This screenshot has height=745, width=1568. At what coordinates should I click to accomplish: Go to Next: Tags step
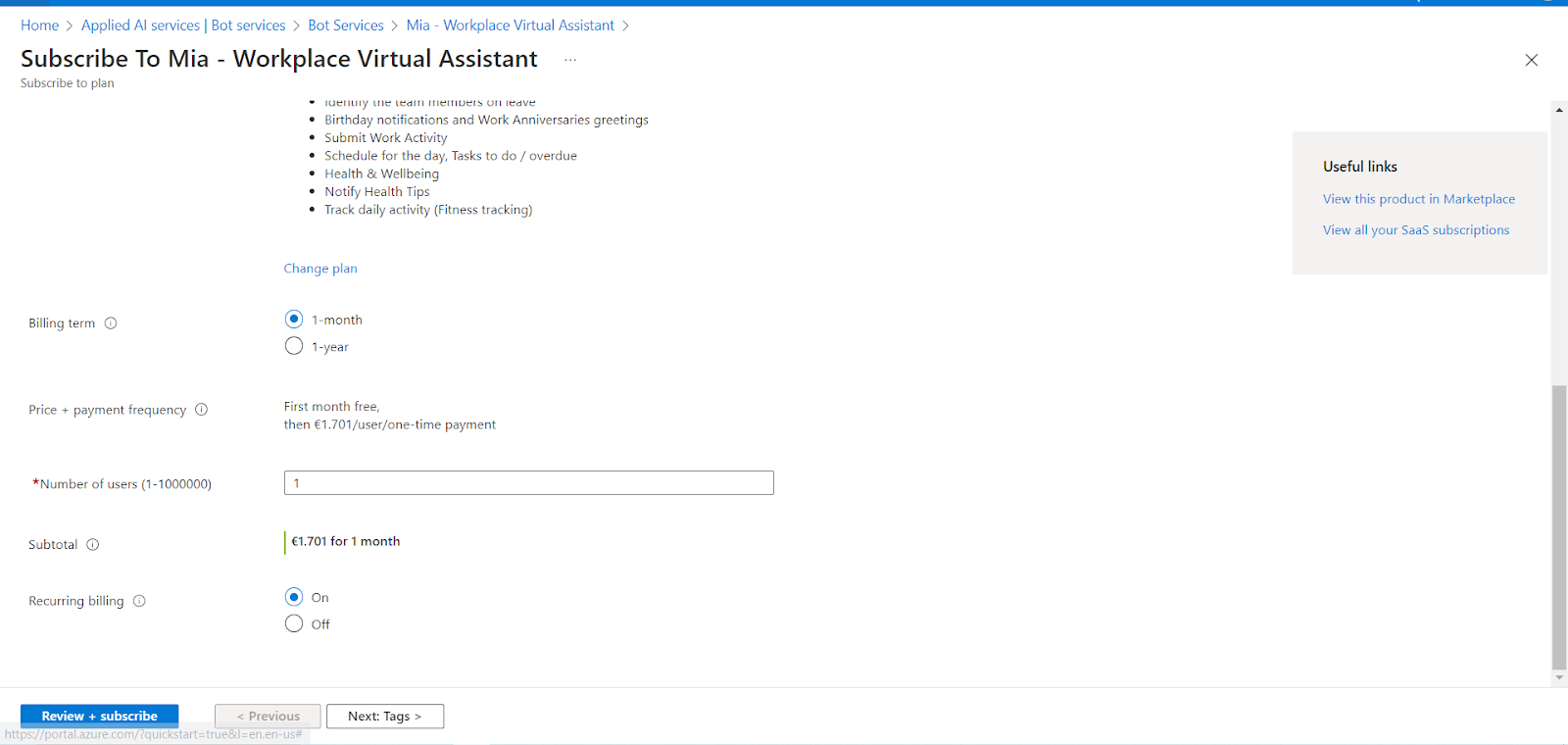tap(384, 716)
